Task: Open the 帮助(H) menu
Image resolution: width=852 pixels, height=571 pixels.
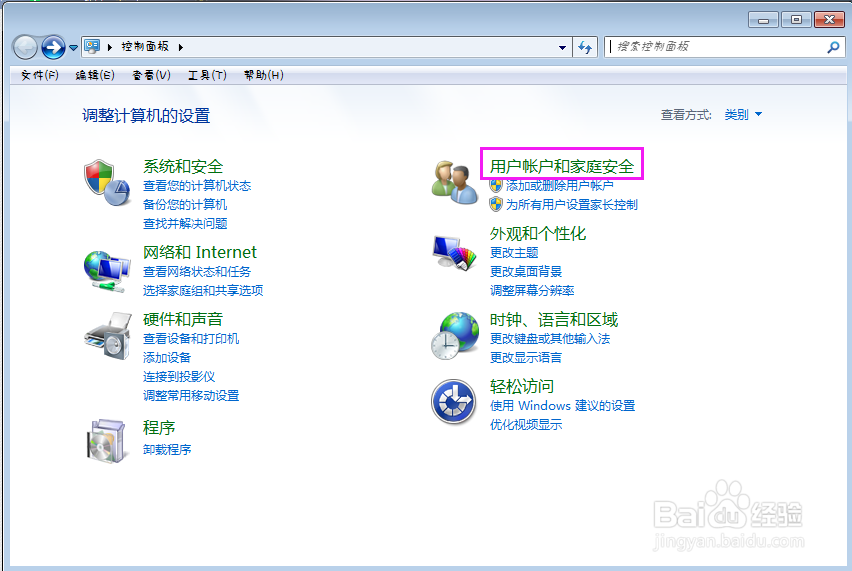Action: click(x=264, y=75)
